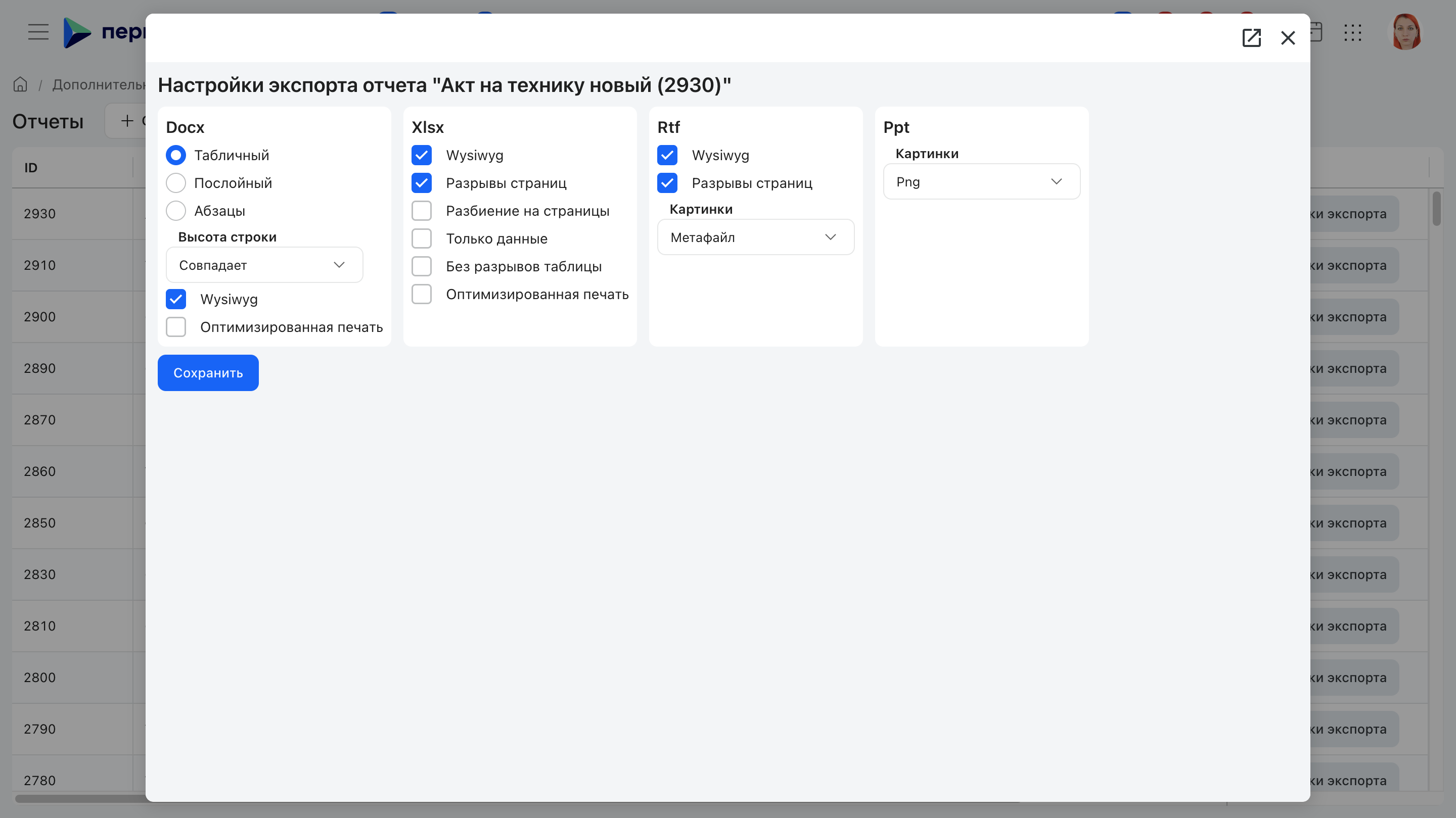Click export settings button in row 2830

click(x=1354, y=574)
